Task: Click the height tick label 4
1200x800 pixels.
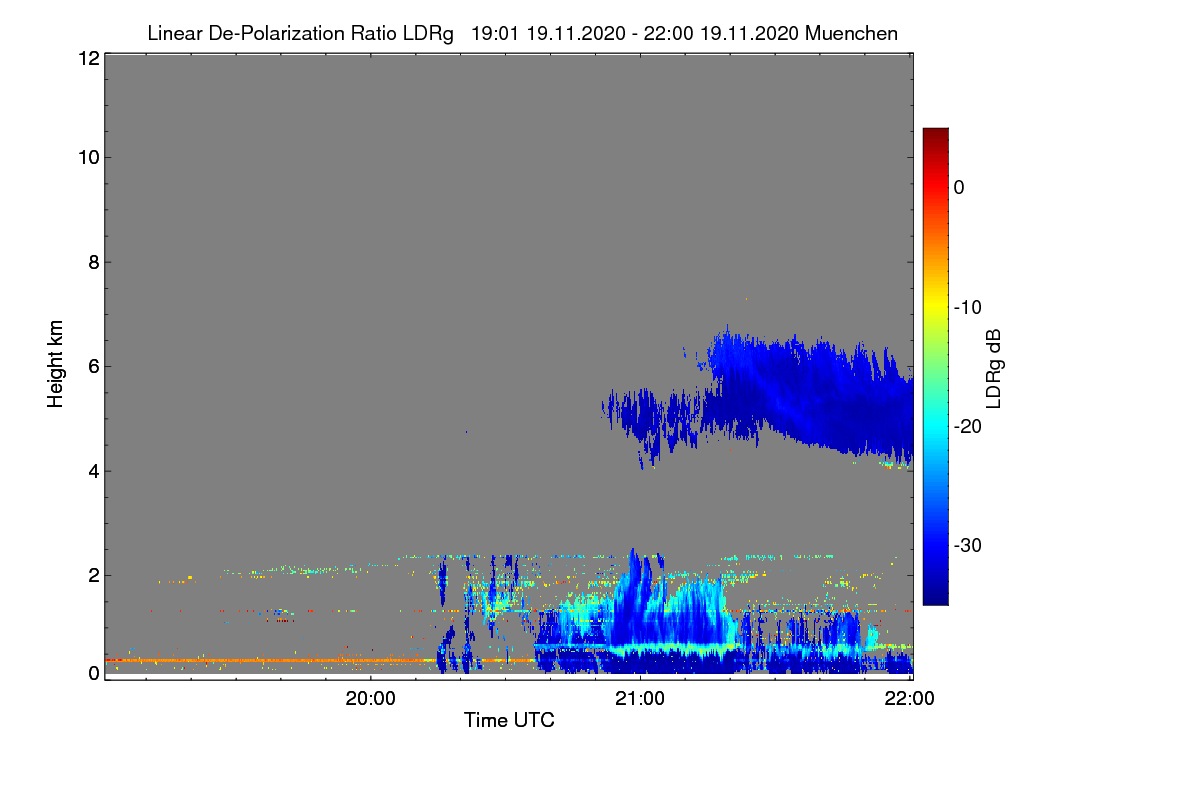Action: click(x=92, y=471)
